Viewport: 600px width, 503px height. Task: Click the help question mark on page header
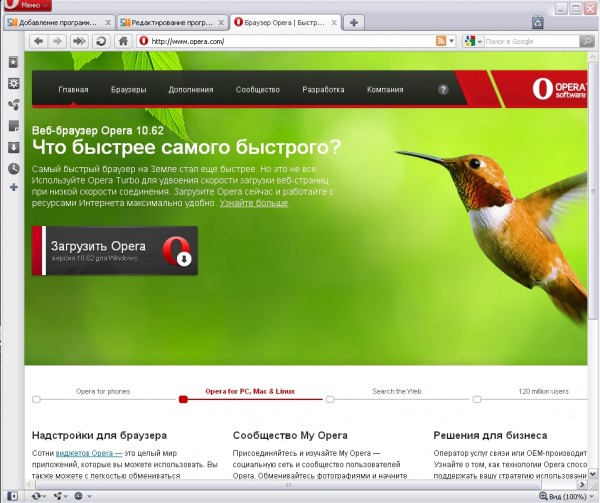[443, 90]
